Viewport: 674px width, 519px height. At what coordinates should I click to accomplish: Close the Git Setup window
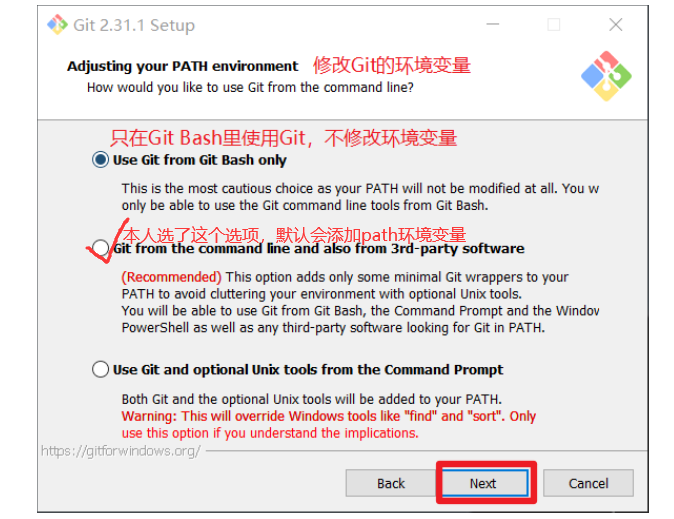click(616, 25)
